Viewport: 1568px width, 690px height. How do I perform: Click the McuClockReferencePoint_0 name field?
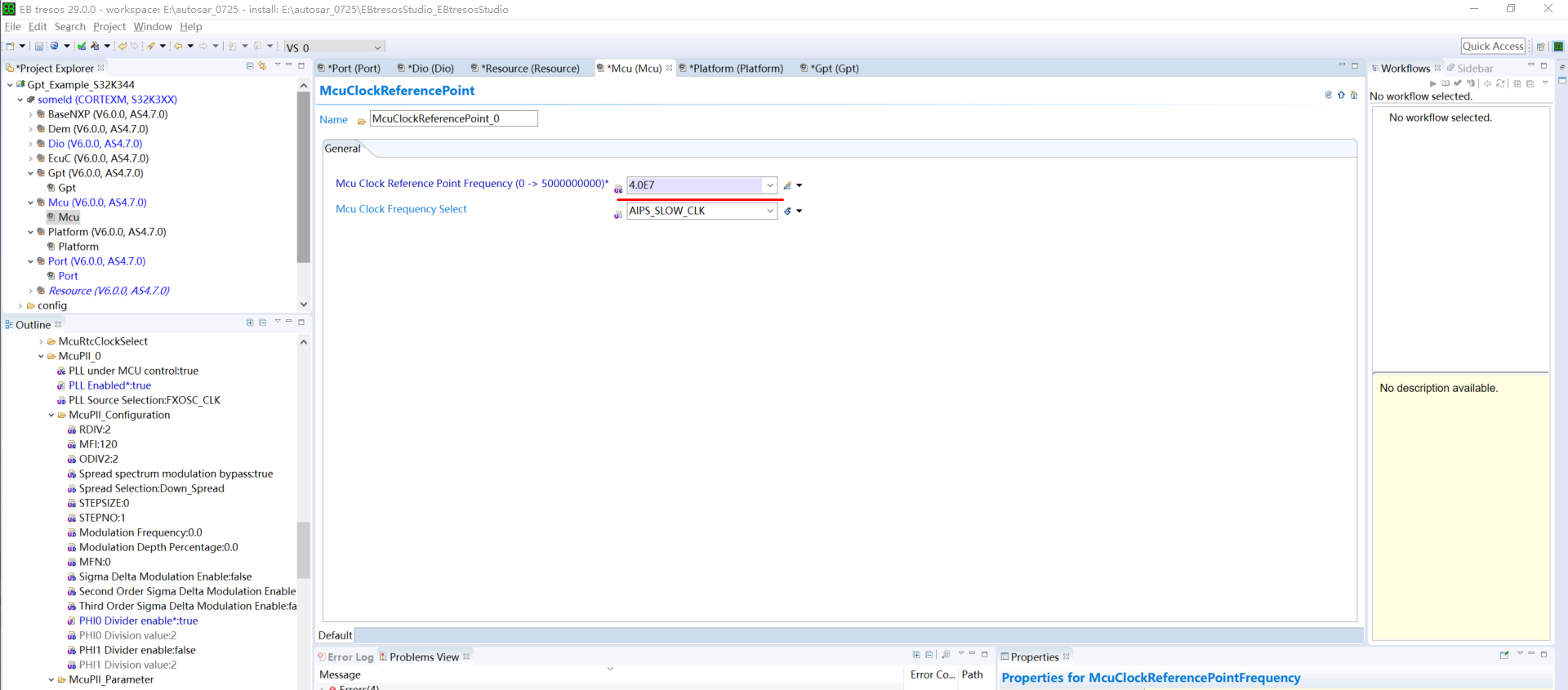(x=454, y=118)
